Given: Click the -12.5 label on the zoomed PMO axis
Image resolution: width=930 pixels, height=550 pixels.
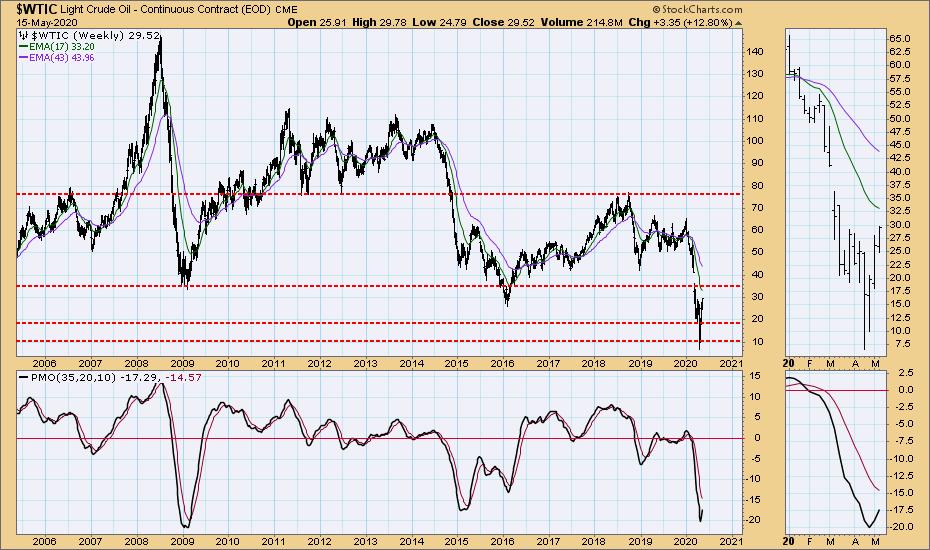Looking at the screenshot, I should point(900,475).
